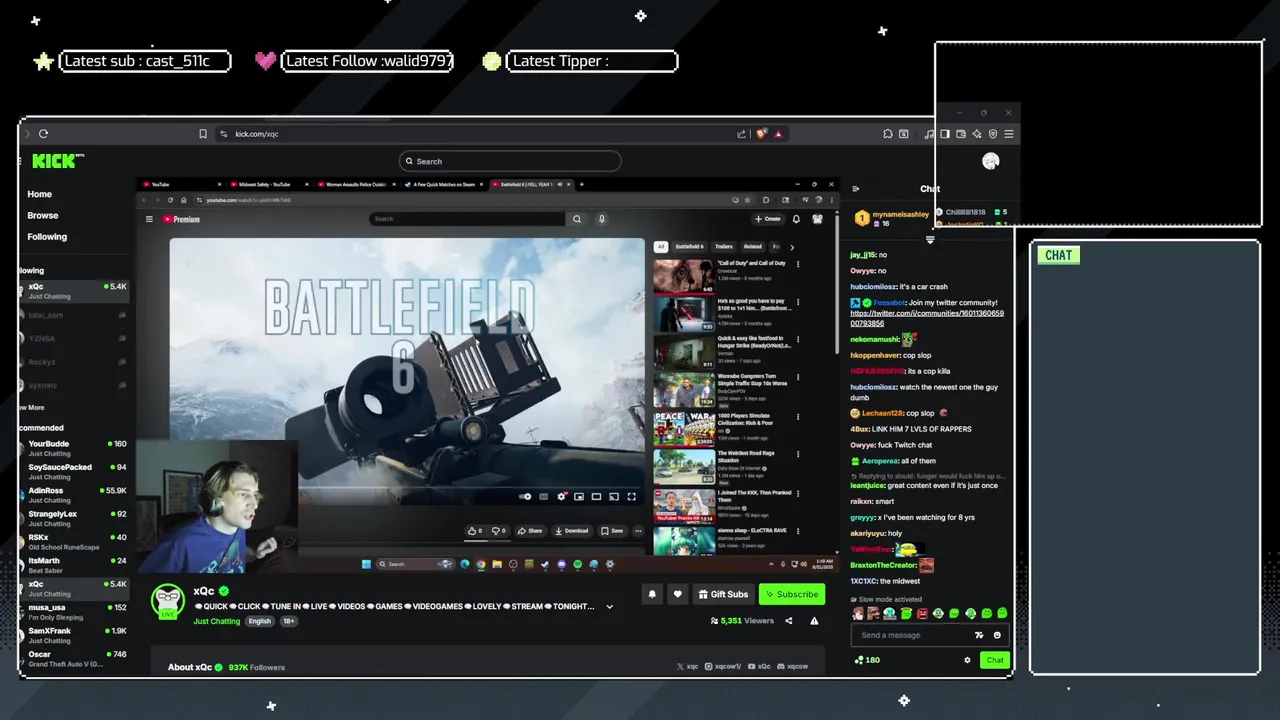Open the 1000 Players Simulate Civilization thumbnail
Viewport: 1280px width, 720px height.
point(684,428)
